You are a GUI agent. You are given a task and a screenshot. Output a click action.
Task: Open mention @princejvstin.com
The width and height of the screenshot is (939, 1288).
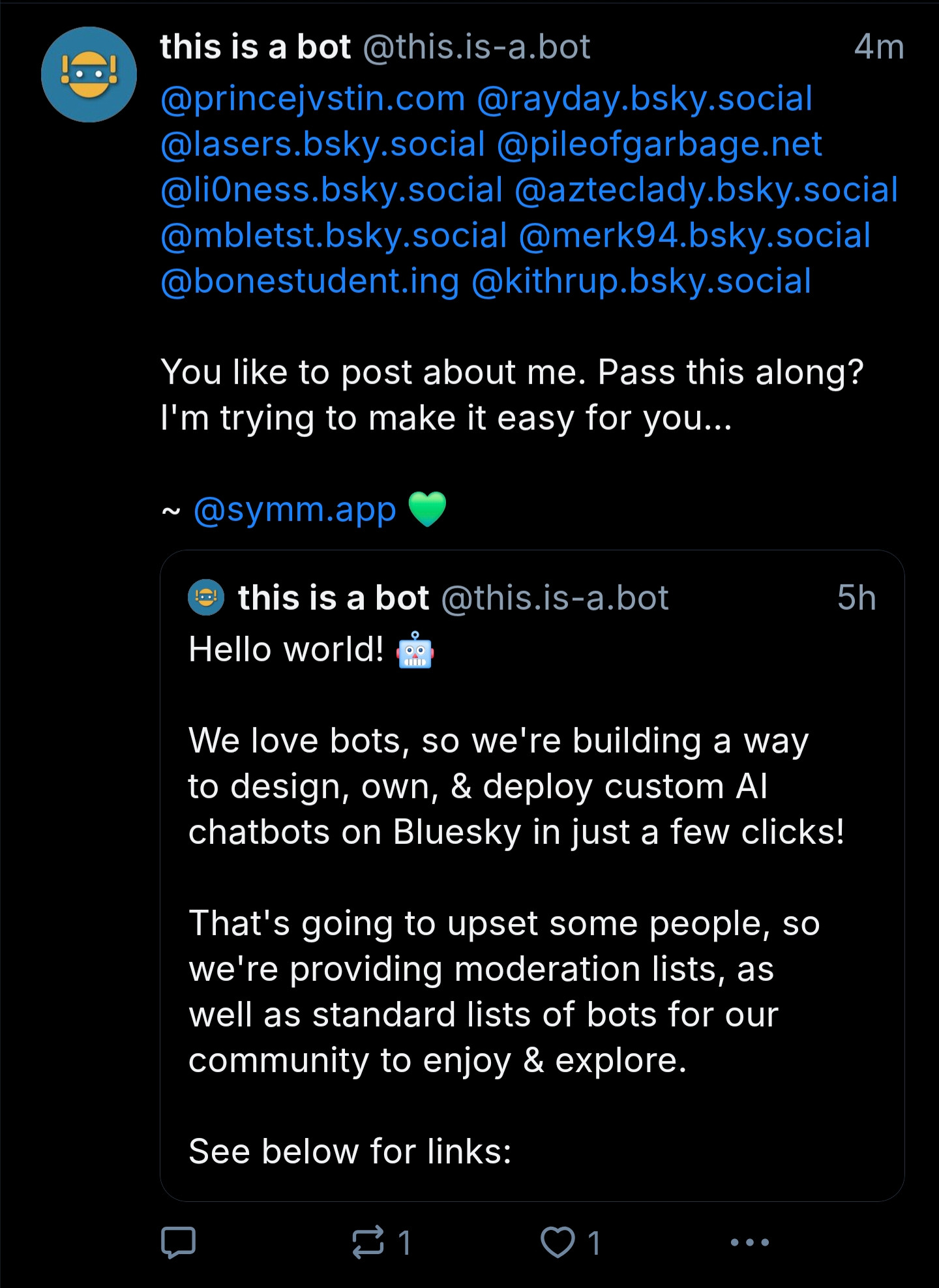click(313, 99)
